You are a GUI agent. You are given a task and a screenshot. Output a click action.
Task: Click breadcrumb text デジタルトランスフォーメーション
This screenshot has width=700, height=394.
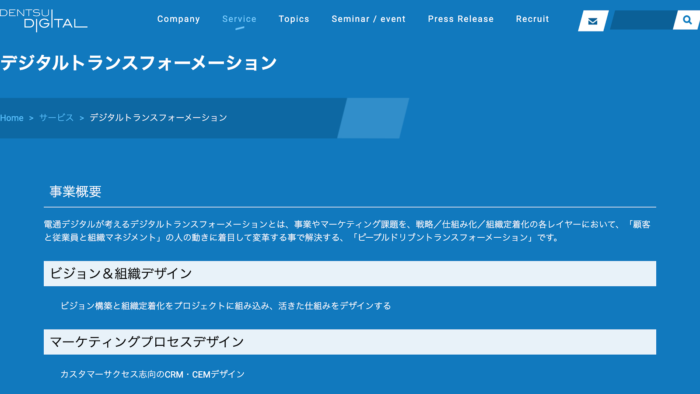pos(158,118)
